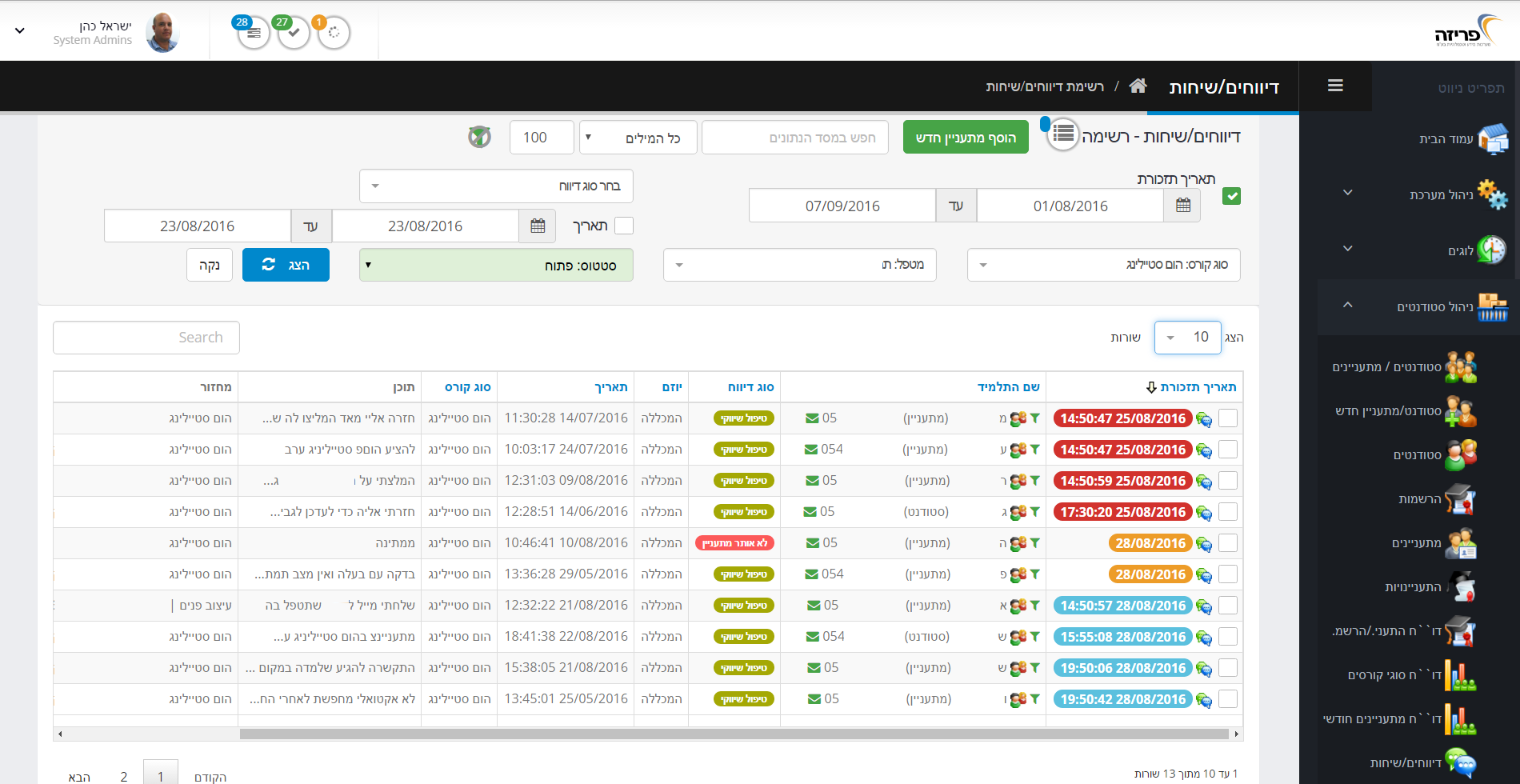This screenshot has height=784, width=1520.
Task: Click scrollbar left arrow under table
Action: 60,734
